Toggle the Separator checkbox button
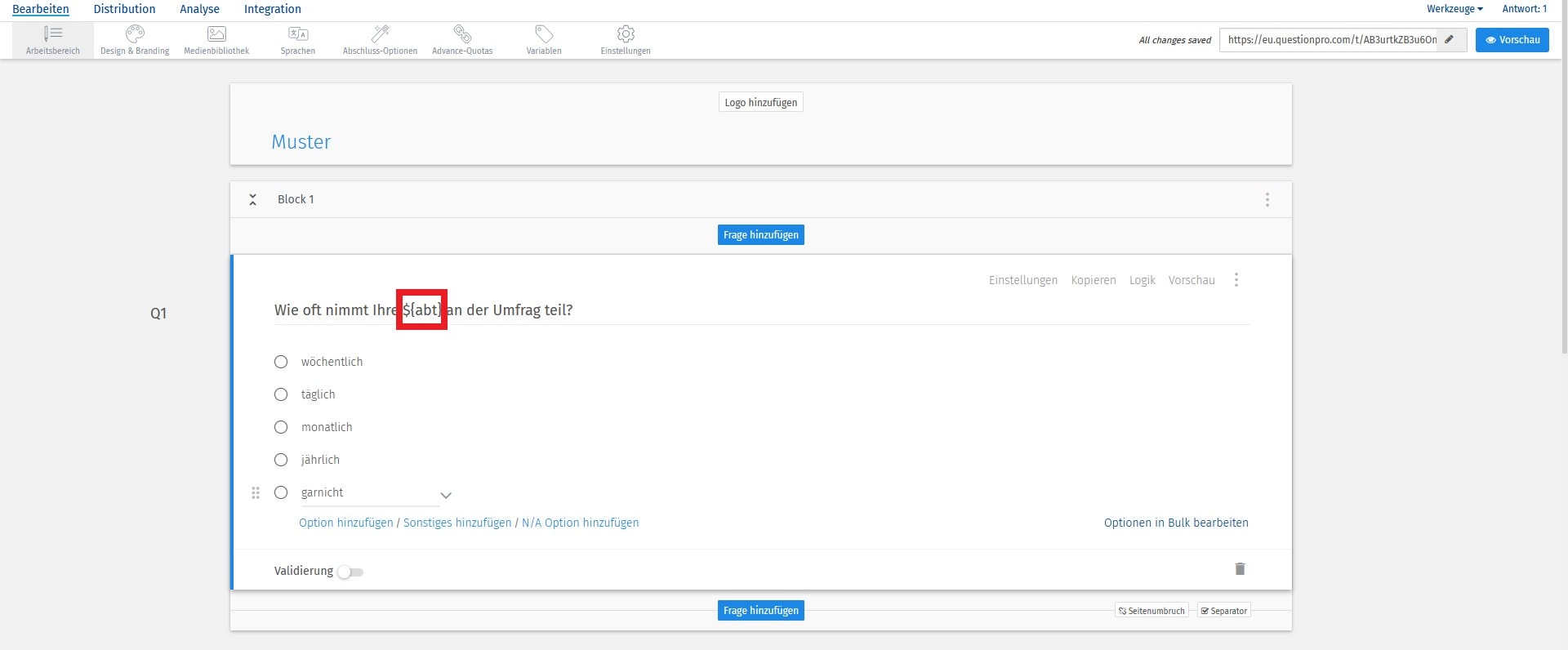The height and width of the screenshot is (650, 1568). [1223, 611]
